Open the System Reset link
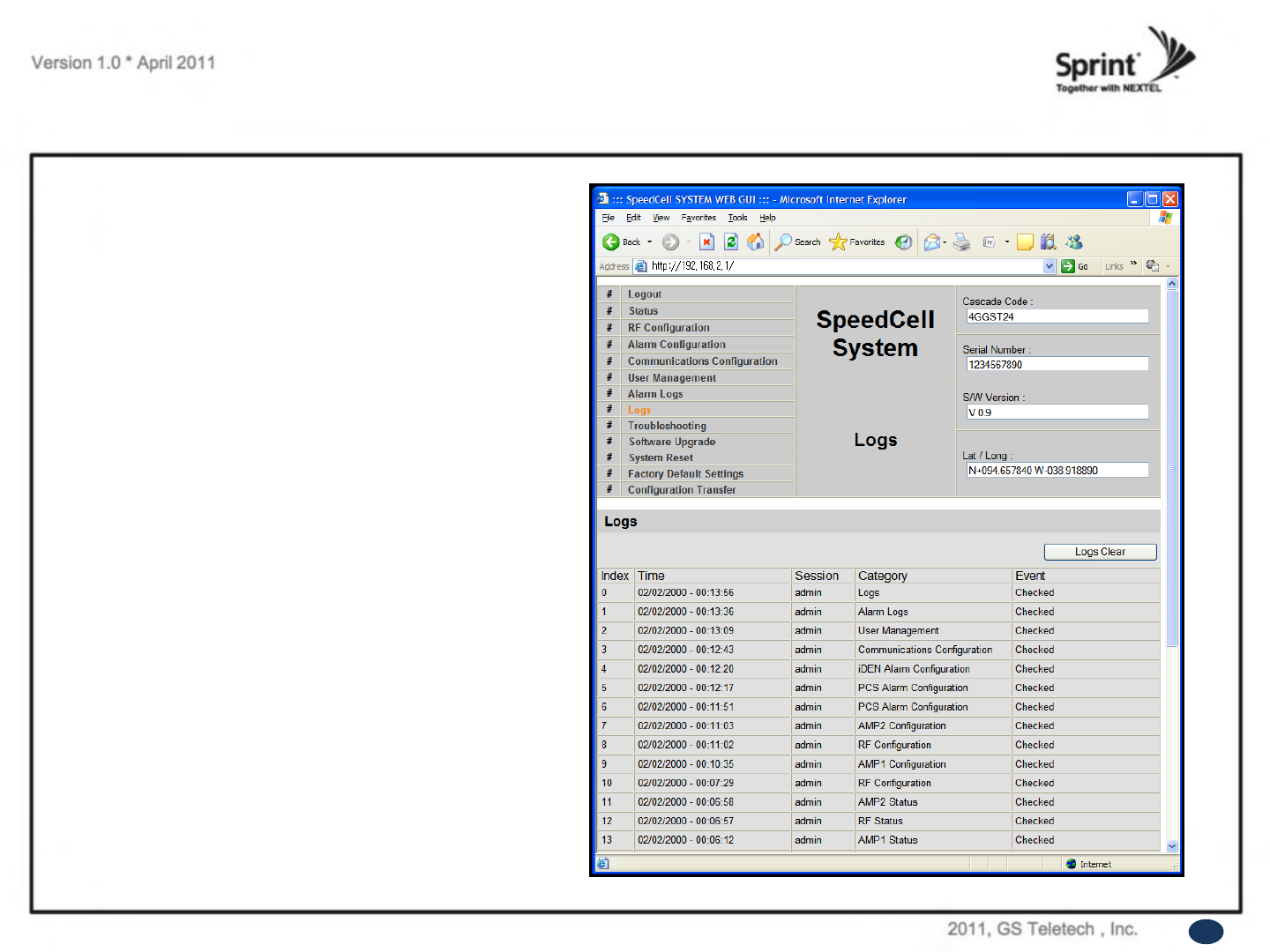Viewport: 1270px width, 952px height. [x=661, y=457]
